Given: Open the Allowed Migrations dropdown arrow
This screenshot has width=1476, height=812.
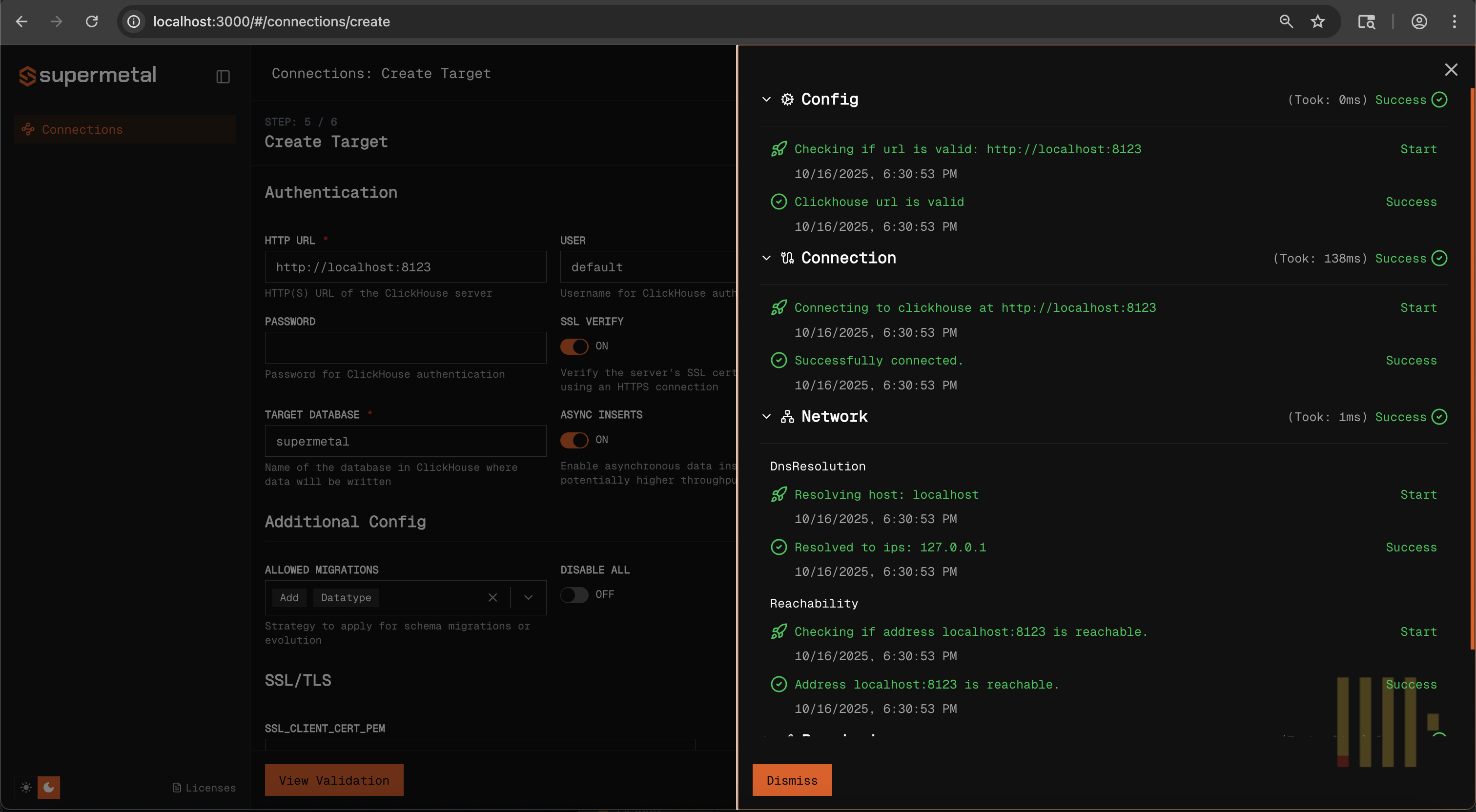Looking at the screenshot, I should 528,597.
